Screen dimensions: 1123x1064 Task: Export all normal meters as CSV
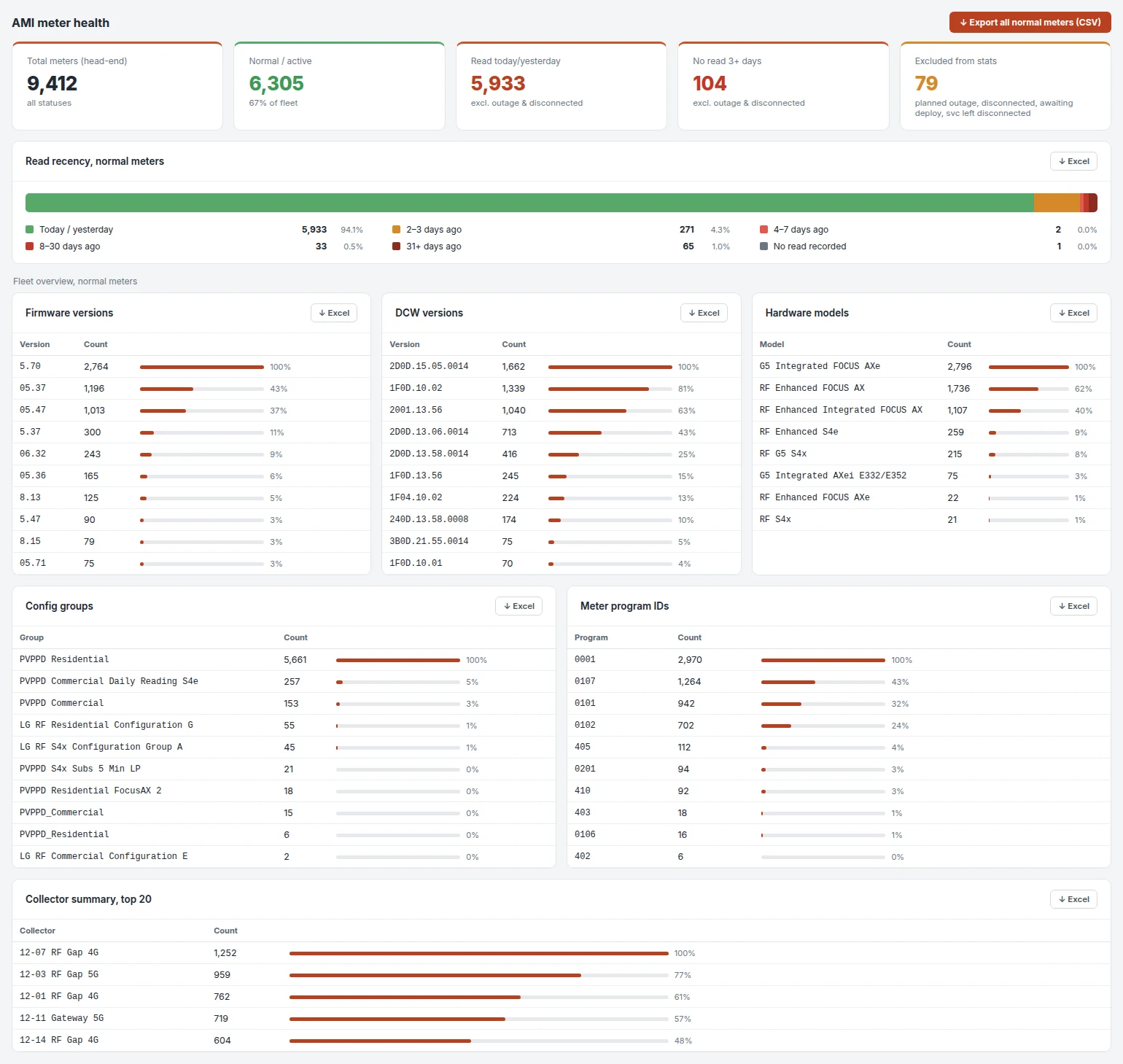click(x=1030, y=23)
